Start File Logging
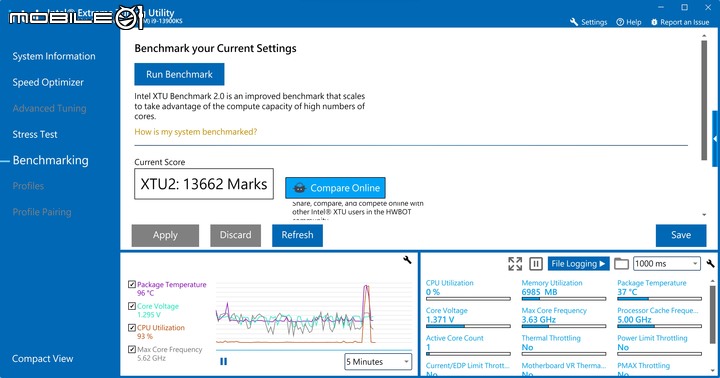The width and height of the screenshot is (720, 378). (579, 264)
